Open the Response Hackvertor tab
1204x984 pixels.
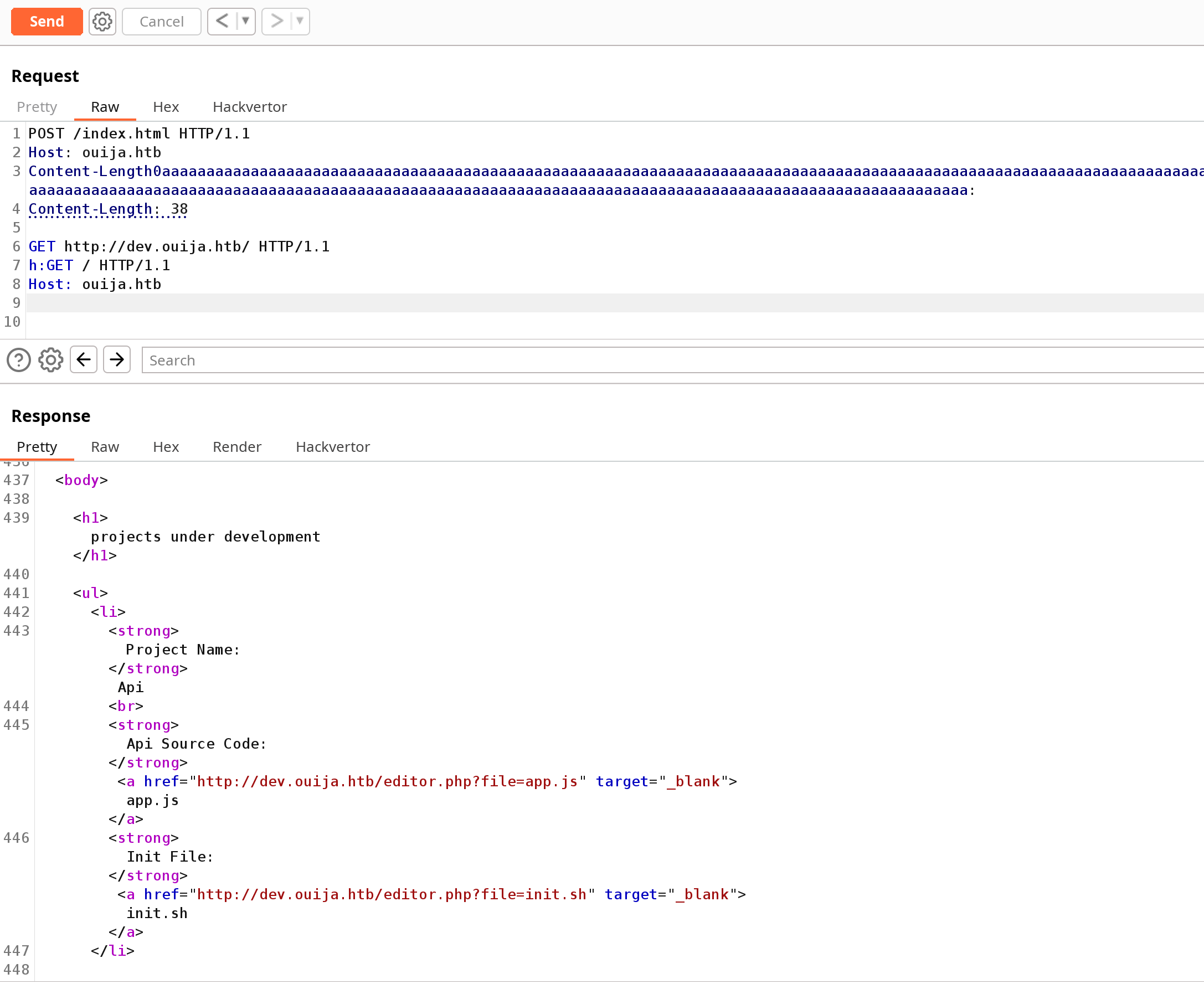[x=333, y=447]
